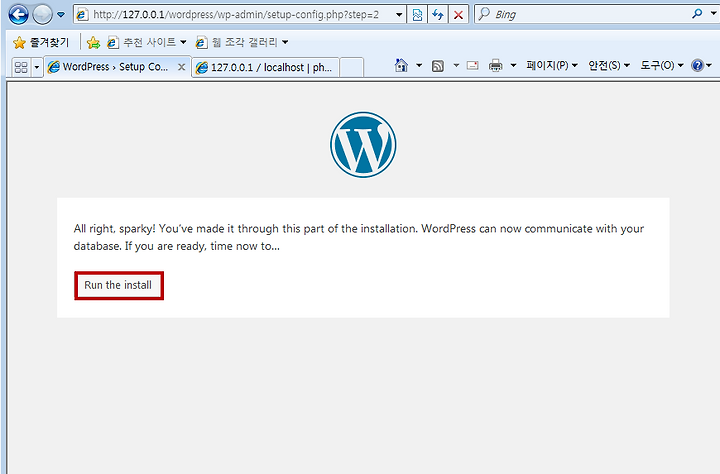Expand the Bing search options dropdown
This screenshot has height=474, width=720.
point(714,14)
